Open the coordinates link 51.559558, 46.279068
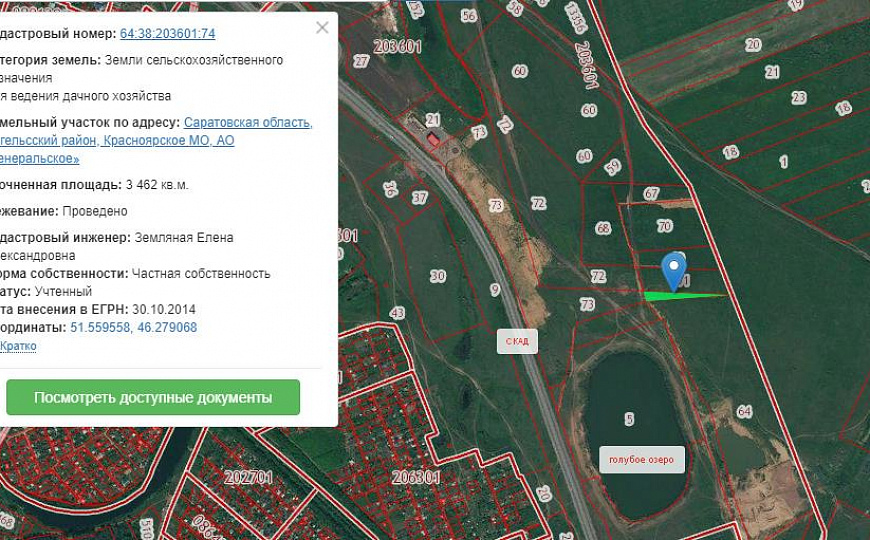Viewport: 870px width, 540px height. [133, 328]
